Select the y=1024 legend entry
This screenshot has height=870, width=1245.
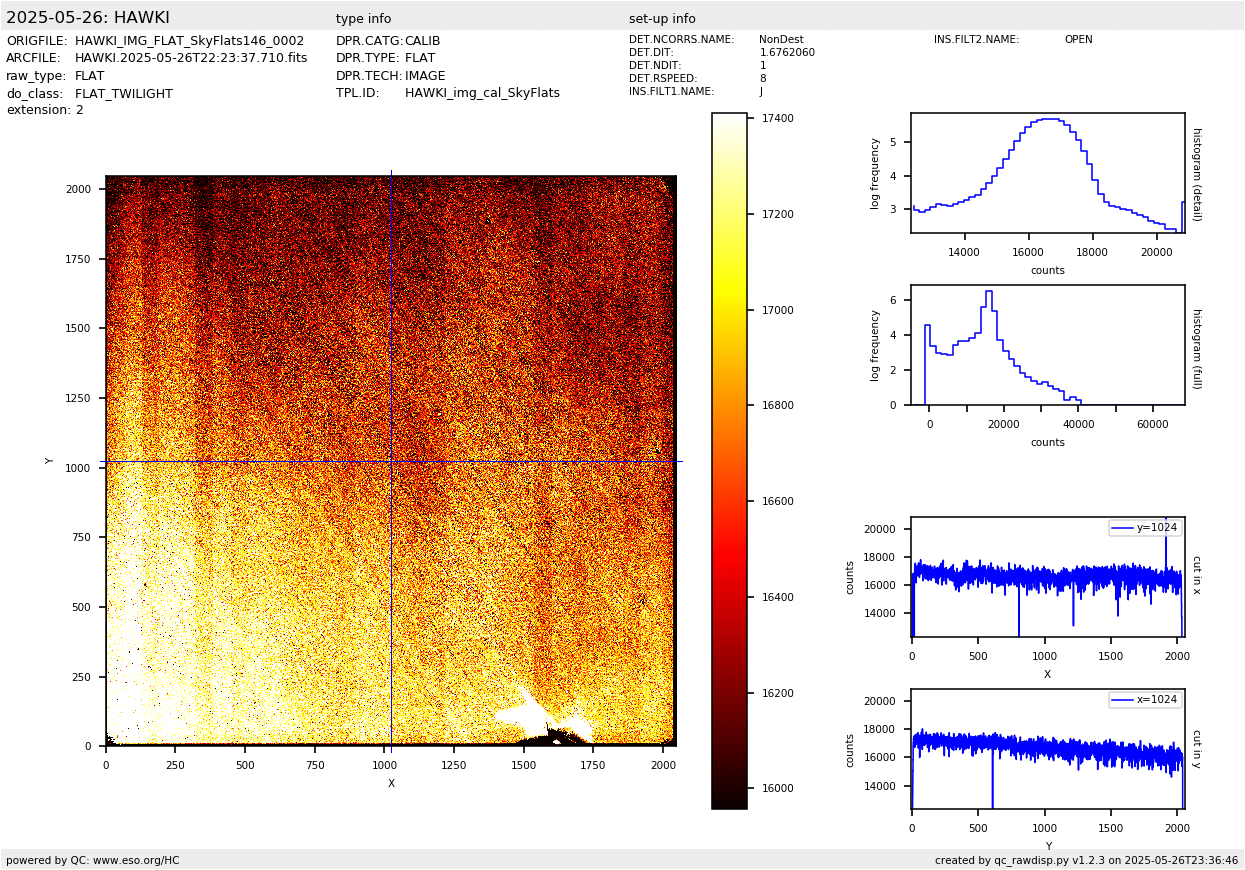(x=1144, y=528)
